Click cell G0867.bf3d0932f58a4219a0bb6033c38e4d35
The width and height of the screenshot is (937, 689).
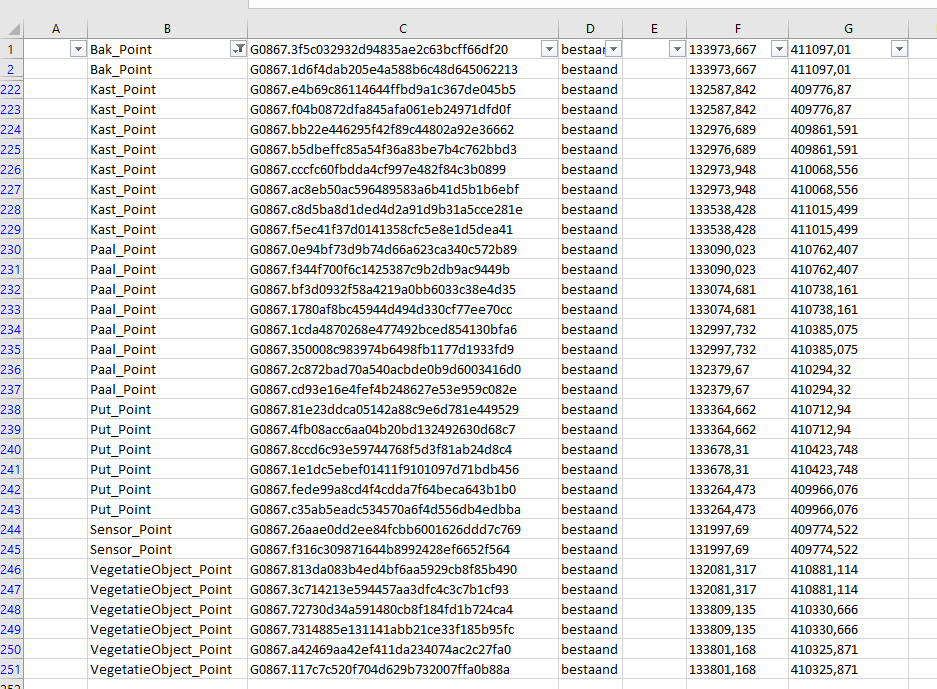point(403,289)
